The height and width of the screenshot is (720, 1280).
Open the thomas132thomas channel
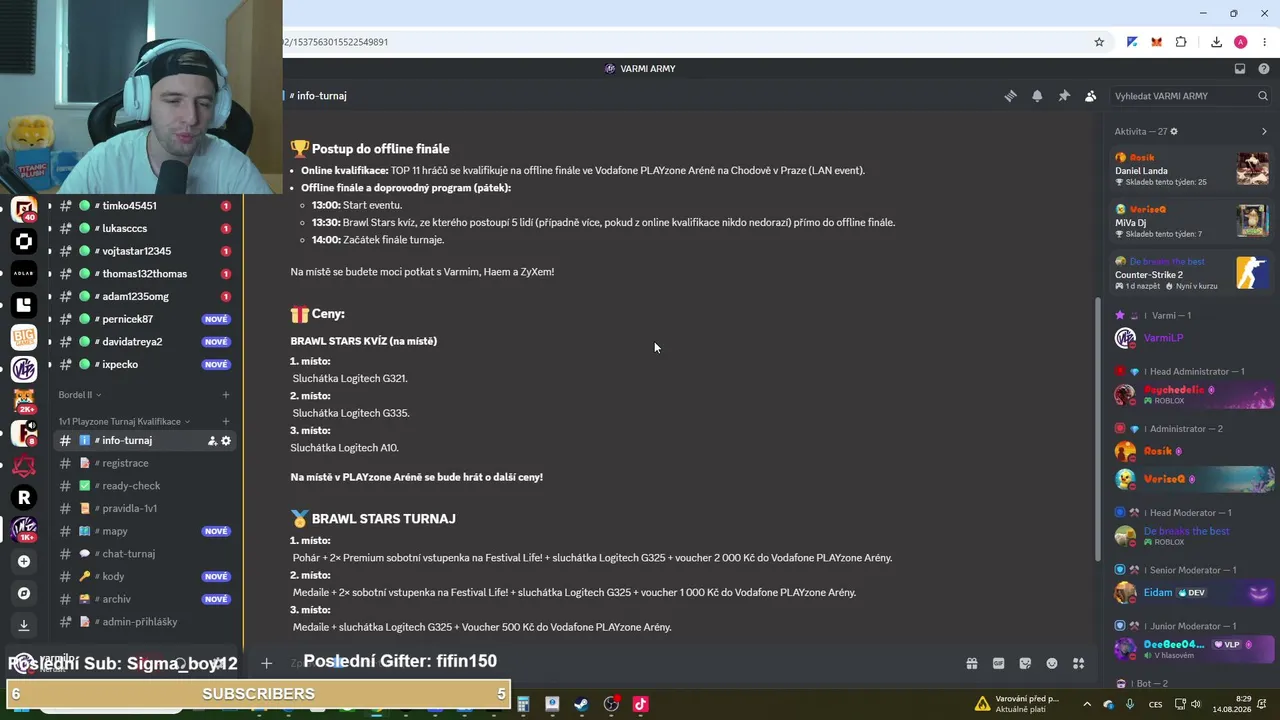(x=144, y=274)
